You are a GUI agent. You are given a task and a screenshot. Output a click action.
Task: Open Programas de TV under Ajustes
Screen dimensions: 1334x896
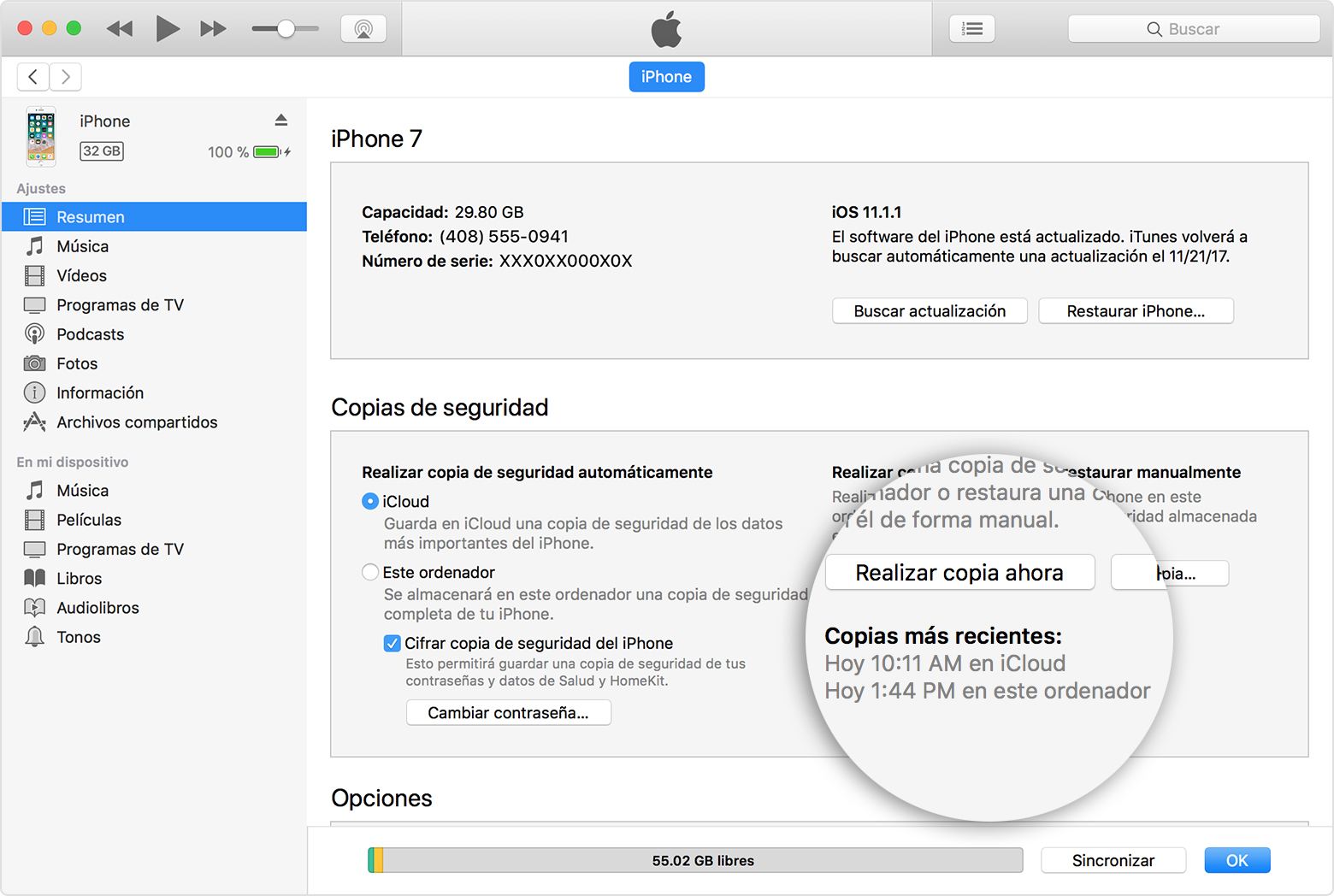pyautogui.click(x=154, y=305)
